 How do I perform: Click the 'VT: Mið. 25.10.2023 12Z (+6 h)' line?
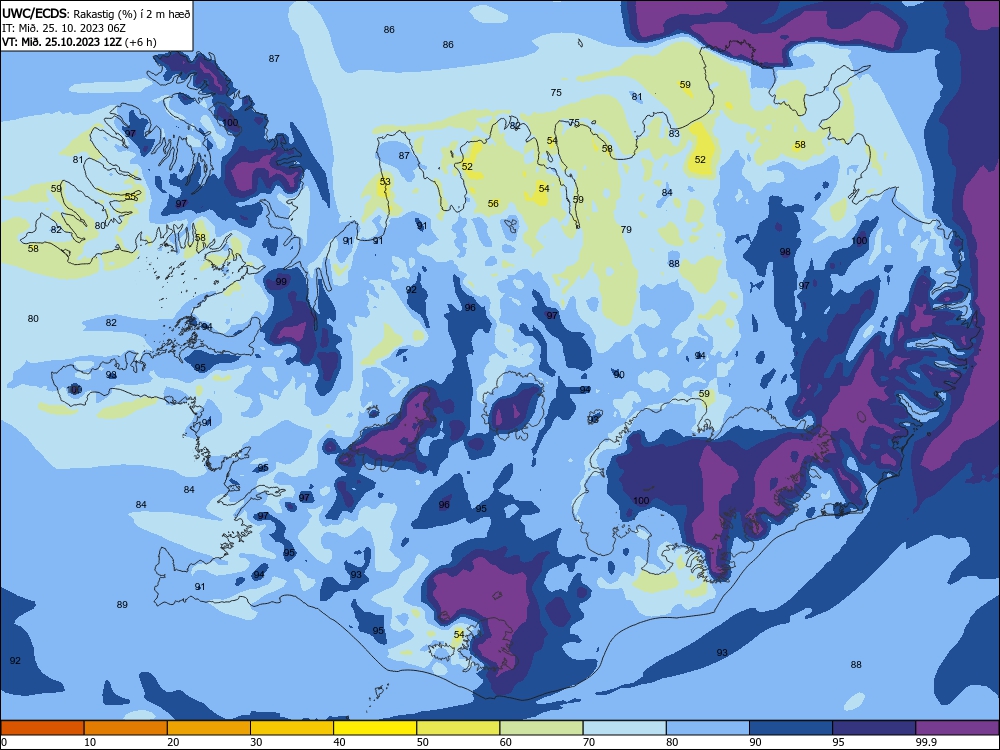[79, 42]
